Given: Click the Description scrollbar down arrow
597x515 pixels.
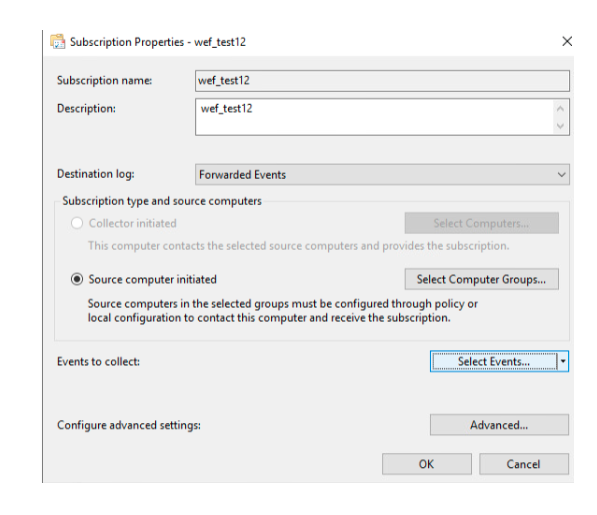Looking at the screenshot, I should (x=560, y=126).
